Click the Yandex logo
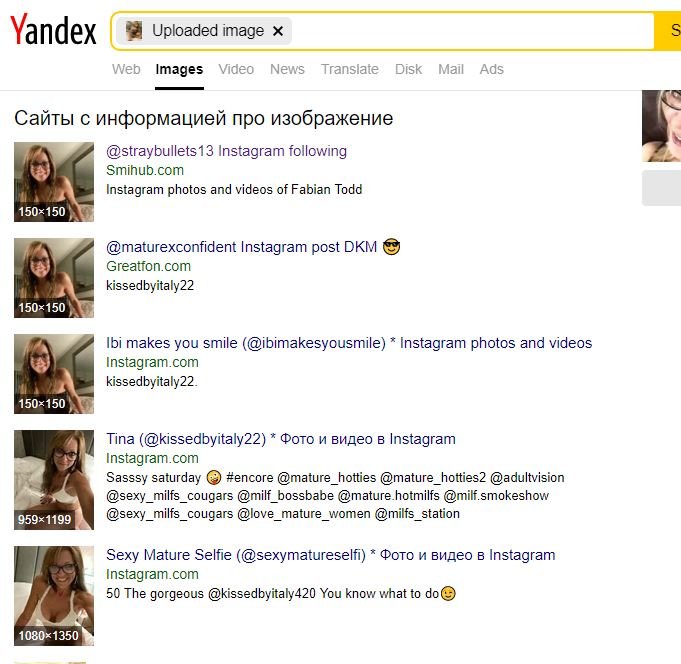Screen dimensions: 681x664 [53, 30]
